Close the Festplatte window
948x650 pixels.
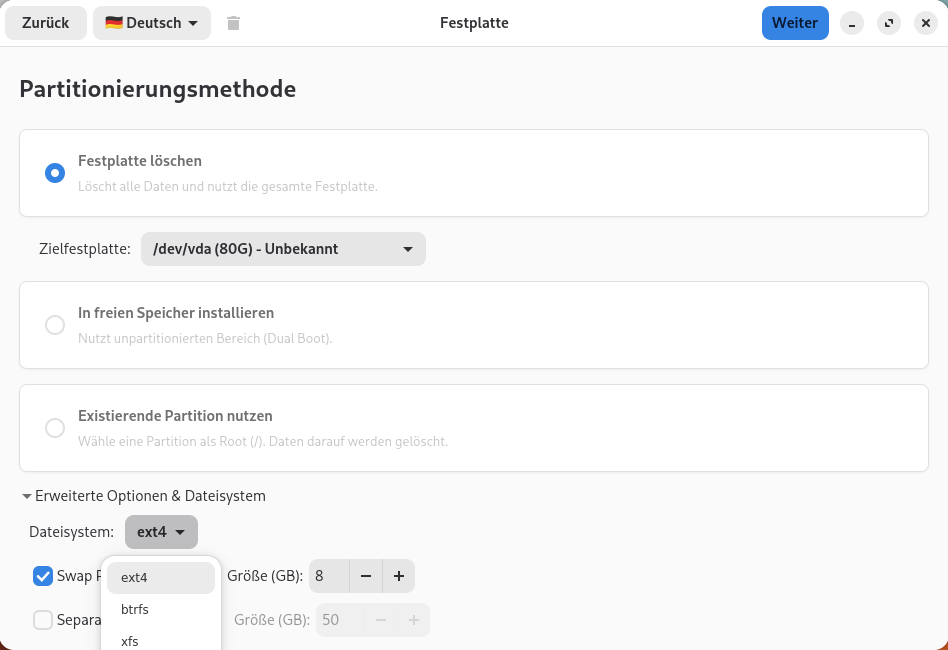(925, 23)
